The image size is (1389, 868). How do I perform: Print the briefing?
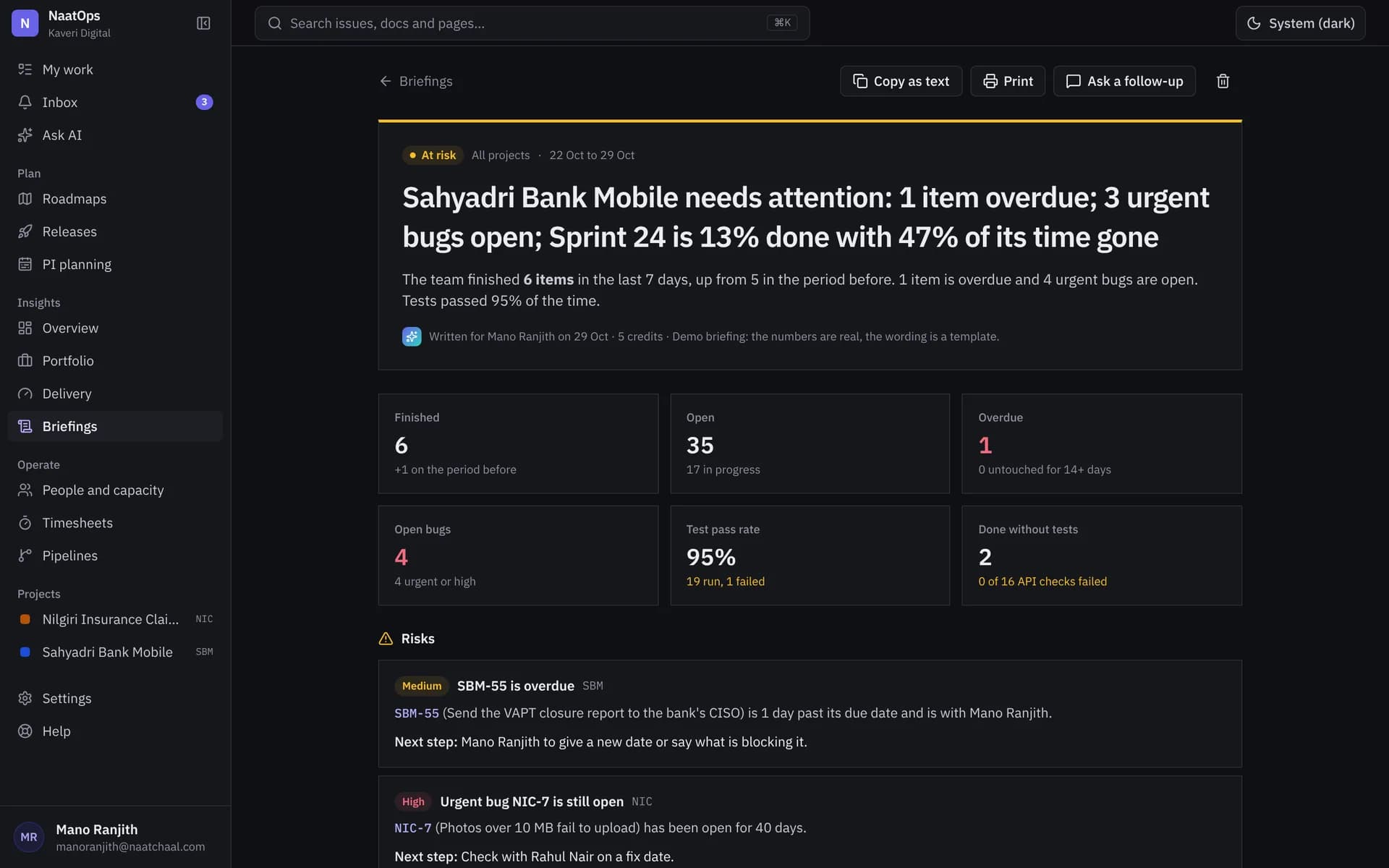[1007, 81]
